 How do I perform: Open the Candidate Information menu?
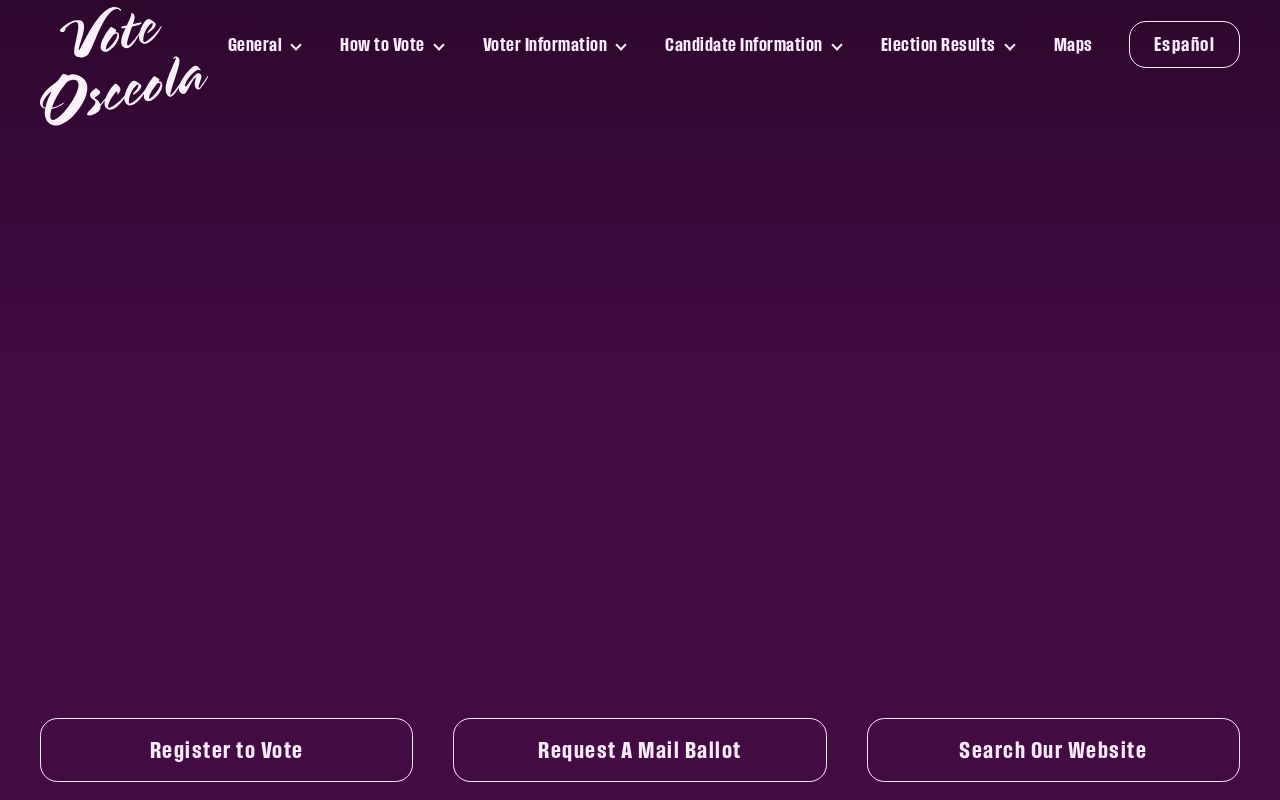pos(743,45)
